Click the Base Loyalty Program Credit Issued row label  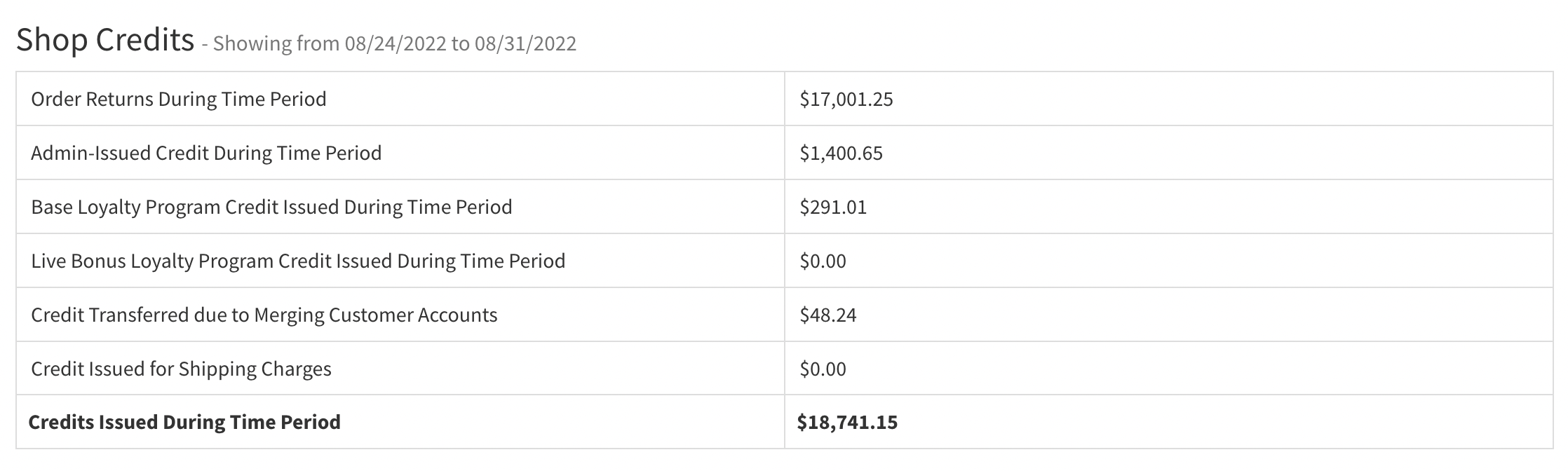coord(271,207)
